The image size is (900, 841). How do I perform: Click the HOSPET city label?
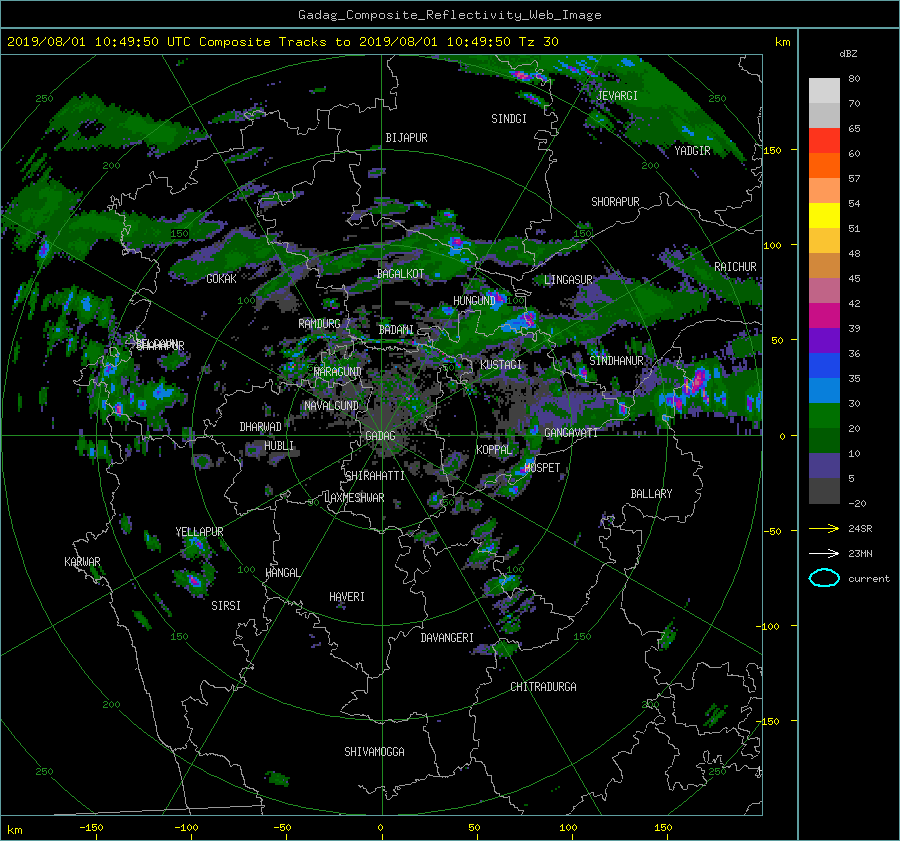(542, 468)
